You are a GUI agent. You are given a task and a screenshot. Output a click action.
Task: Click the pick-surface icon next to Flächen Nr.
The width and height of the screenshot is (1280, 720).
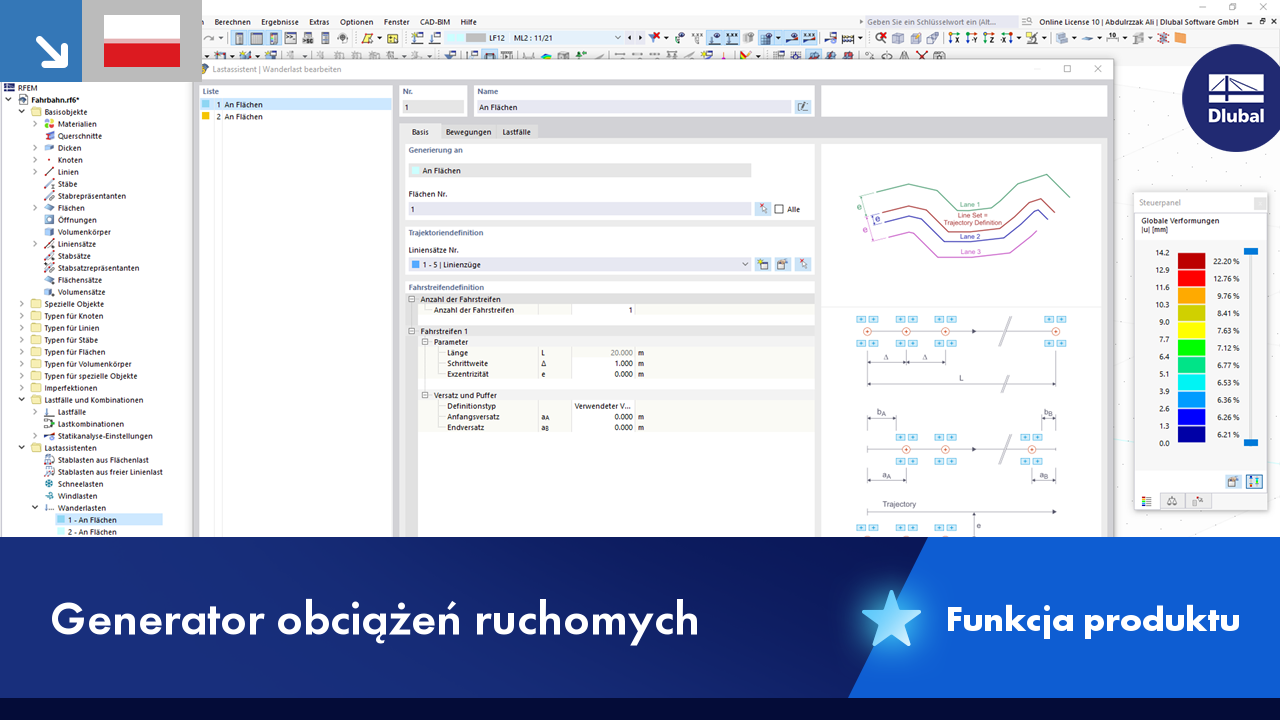point(763,209)
